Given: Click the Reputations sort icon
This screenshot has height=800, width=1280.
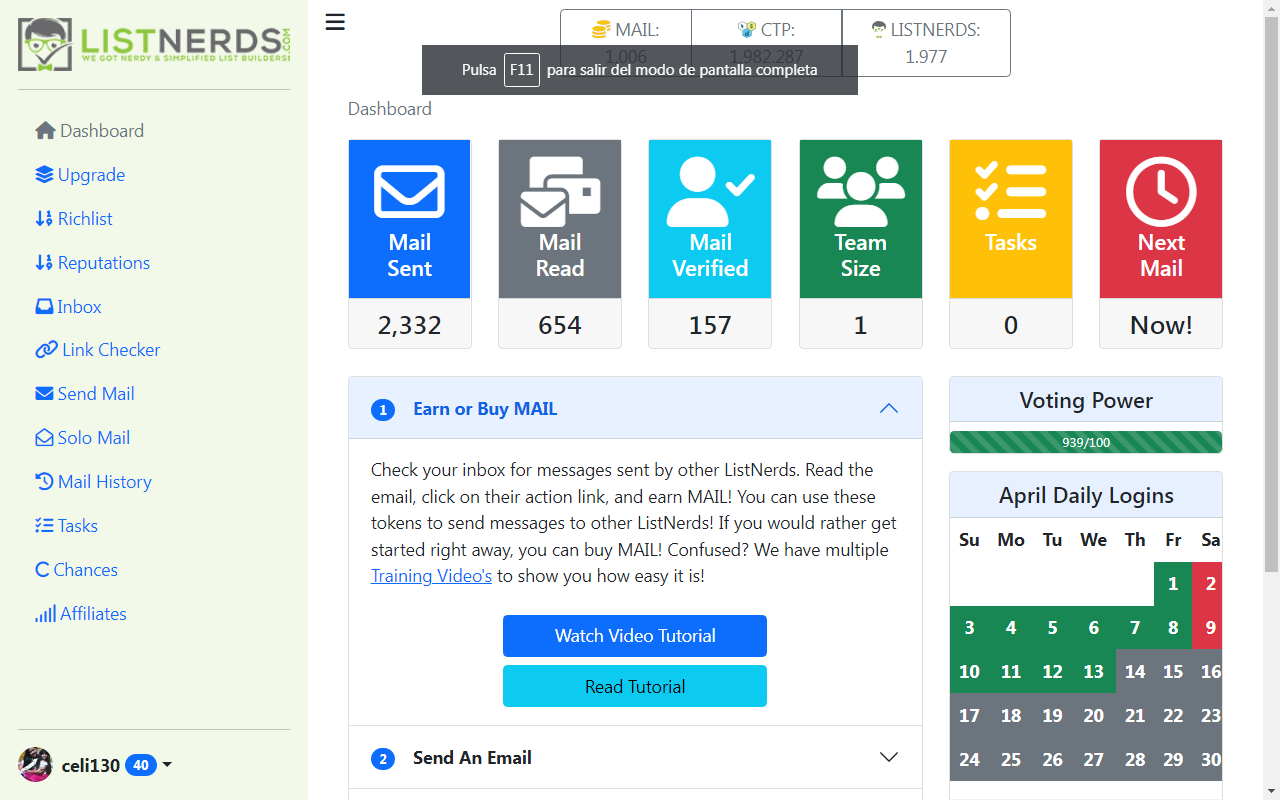Looking at the screenshot, I should (44, 263).
